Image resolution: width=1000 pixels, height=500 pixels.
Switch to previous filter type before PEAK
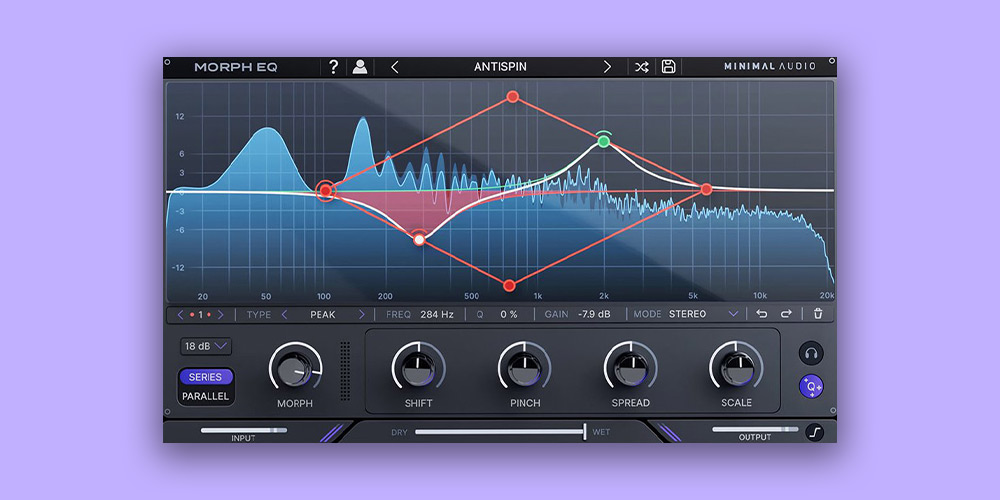click(x=284, y=314)
